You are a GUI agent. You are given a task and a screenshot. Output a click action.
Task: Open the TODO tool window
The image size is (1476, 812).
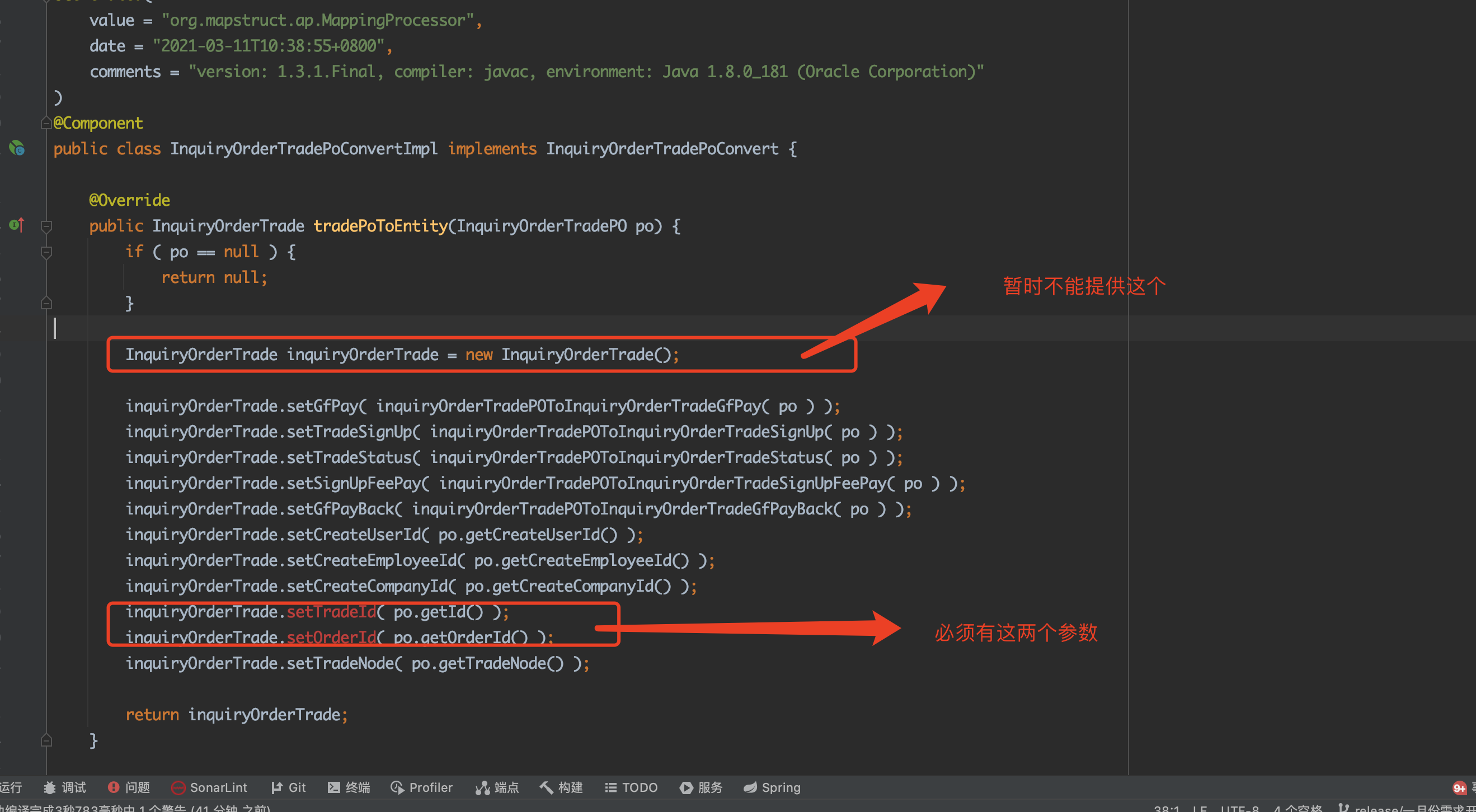630,787
